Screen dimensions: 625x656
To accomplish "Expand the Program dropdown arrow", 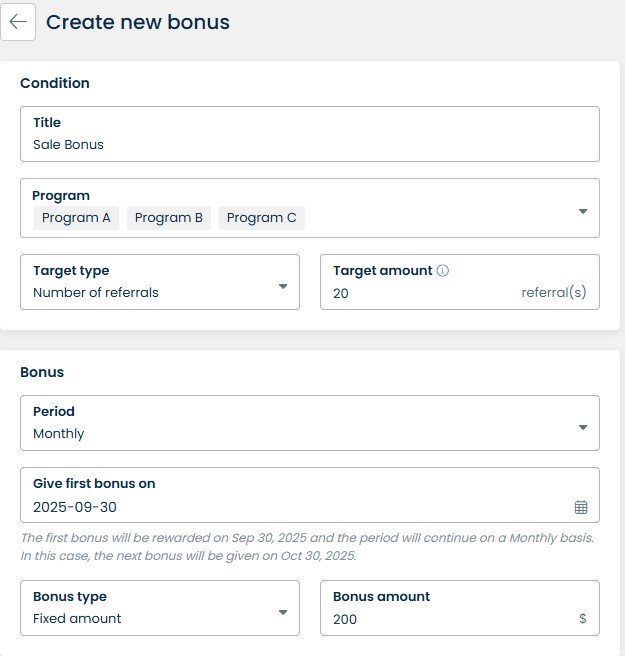I will point(583,211).
